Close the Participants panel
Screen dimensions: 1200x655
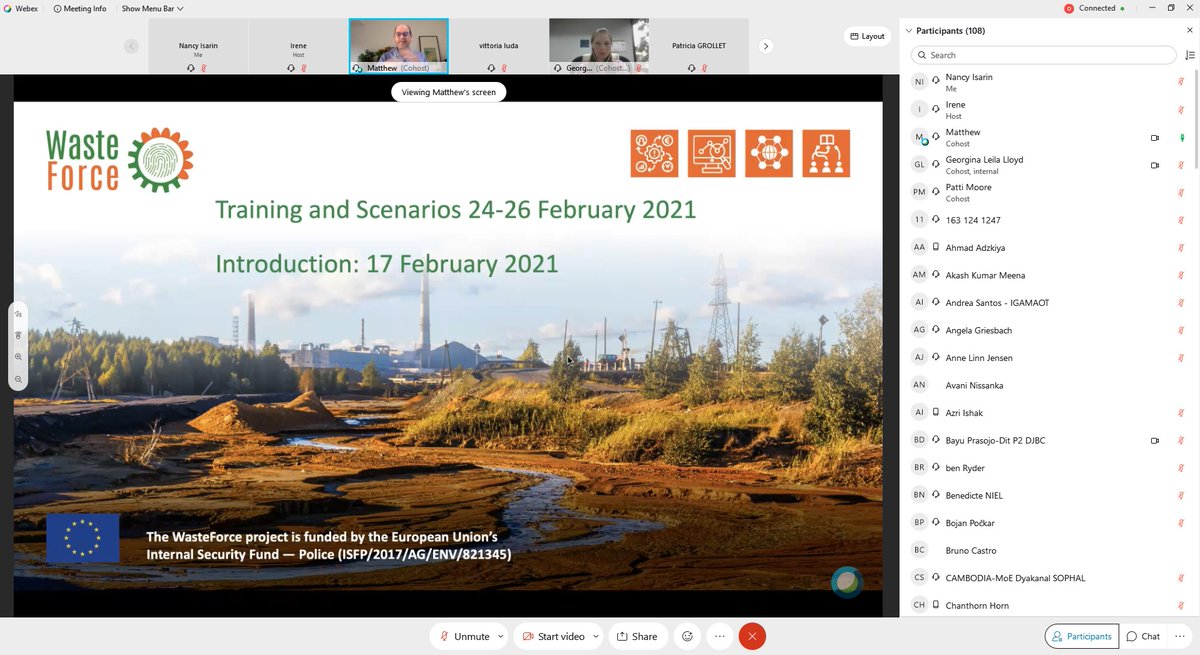click(x=1189, y=30)
